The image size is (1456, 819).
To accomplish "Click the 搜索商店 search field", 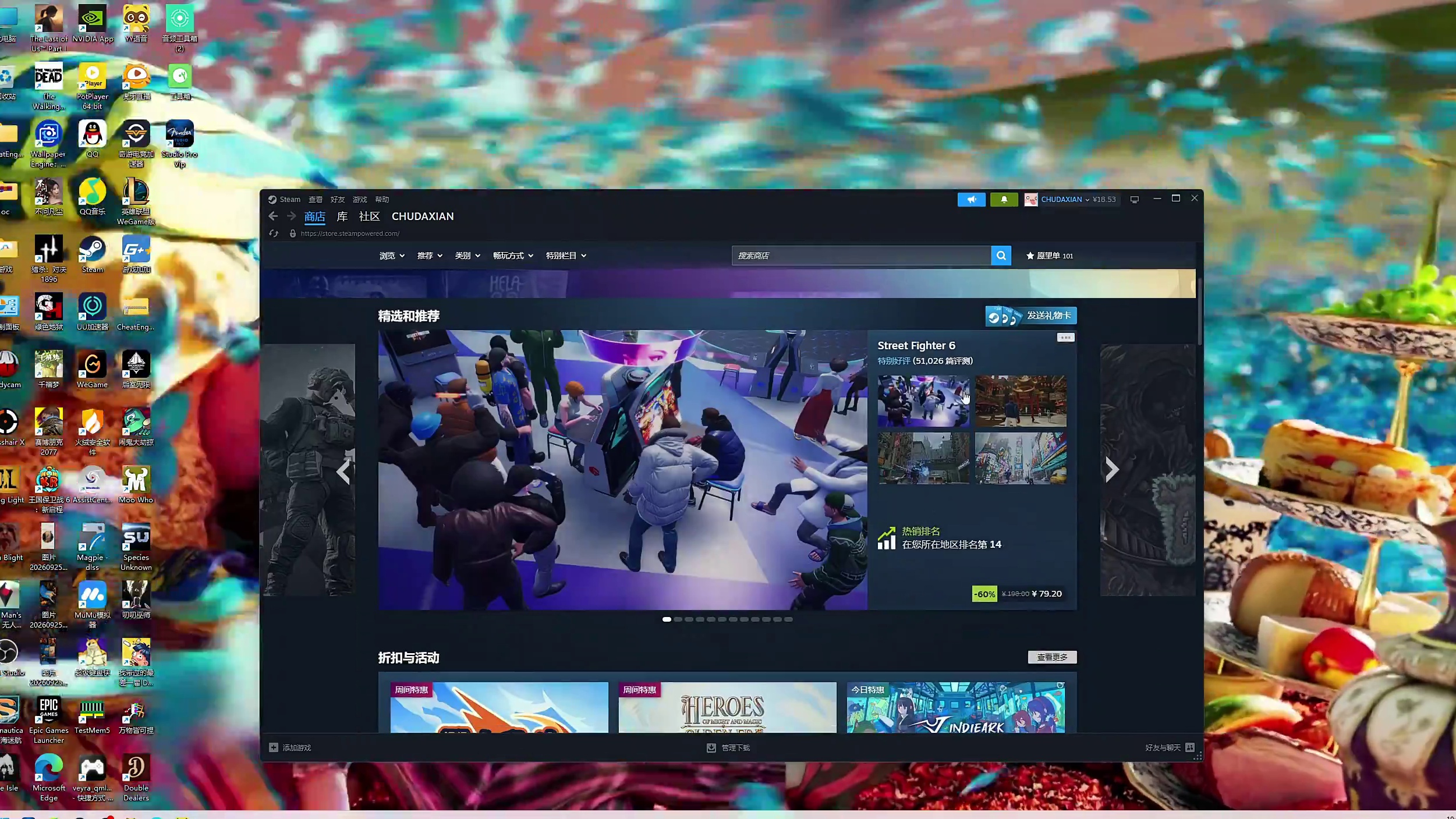I will 861,256.
